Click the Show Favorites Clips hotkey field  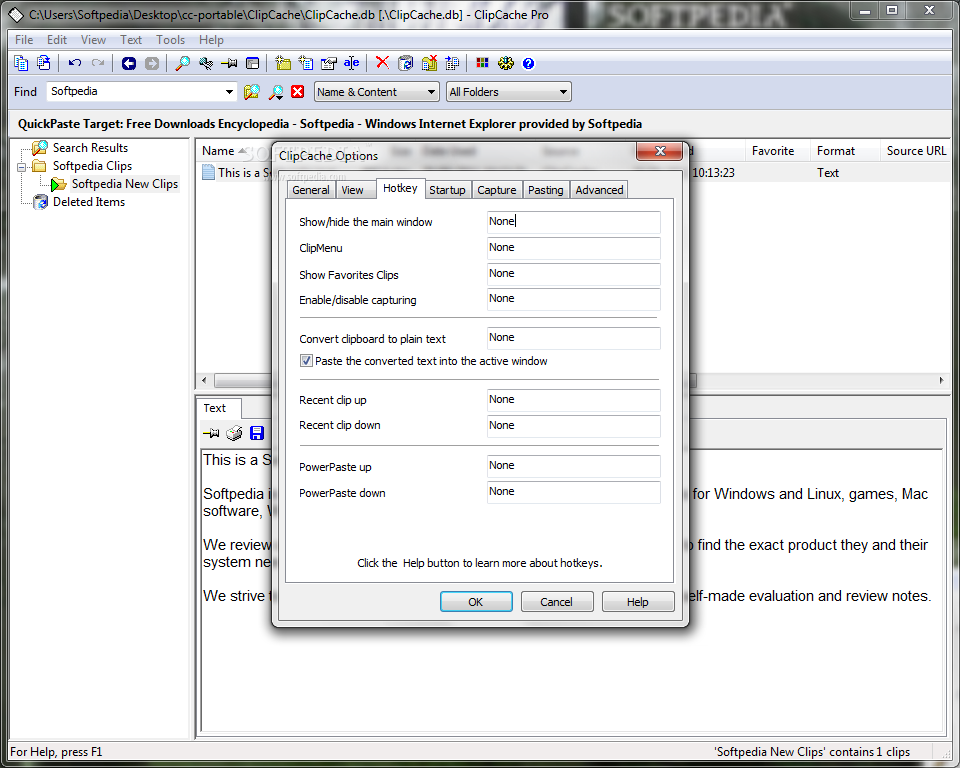click(x=574, y=274)
